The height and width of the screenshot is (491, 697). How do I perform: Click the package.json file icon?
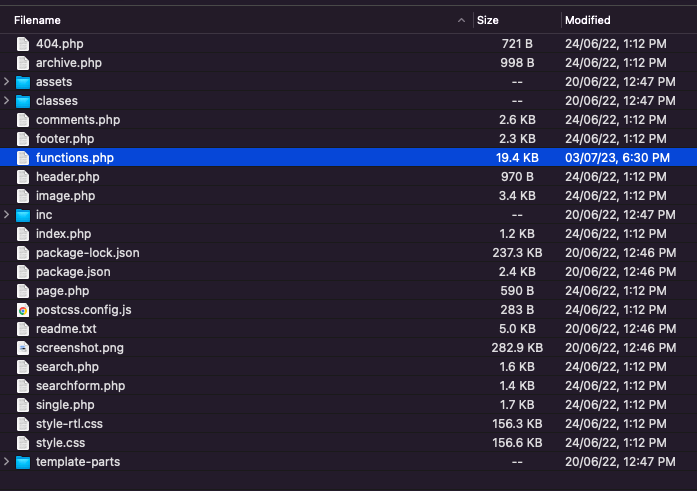coord(23,272)
